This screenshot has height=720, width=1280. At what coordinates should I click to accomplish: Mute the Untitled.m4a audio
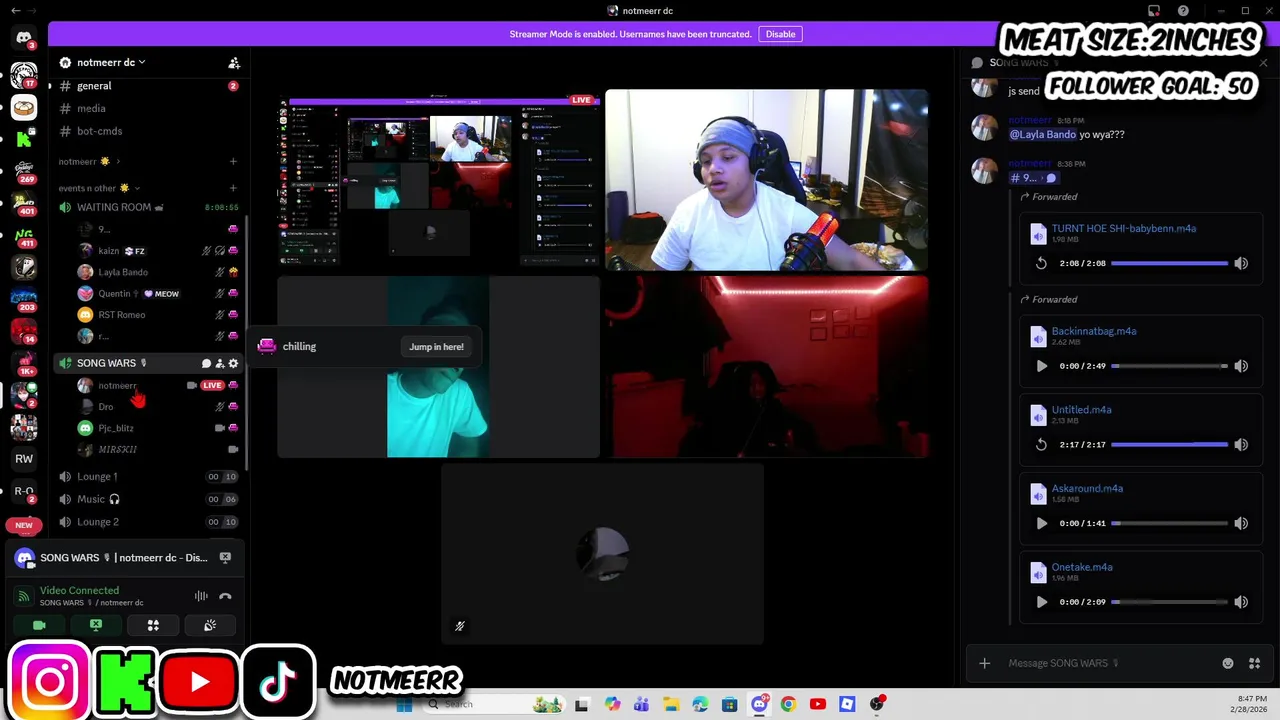[x=1241, y=445]
